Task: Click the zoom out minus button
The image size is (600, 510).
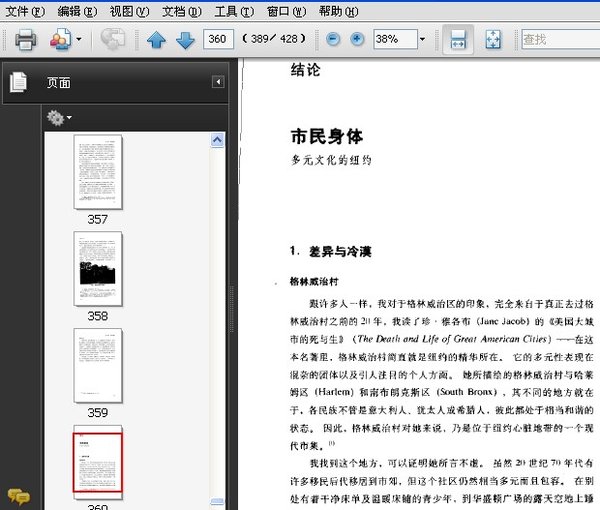Action: pyautogui.click(x=332, y=40)
